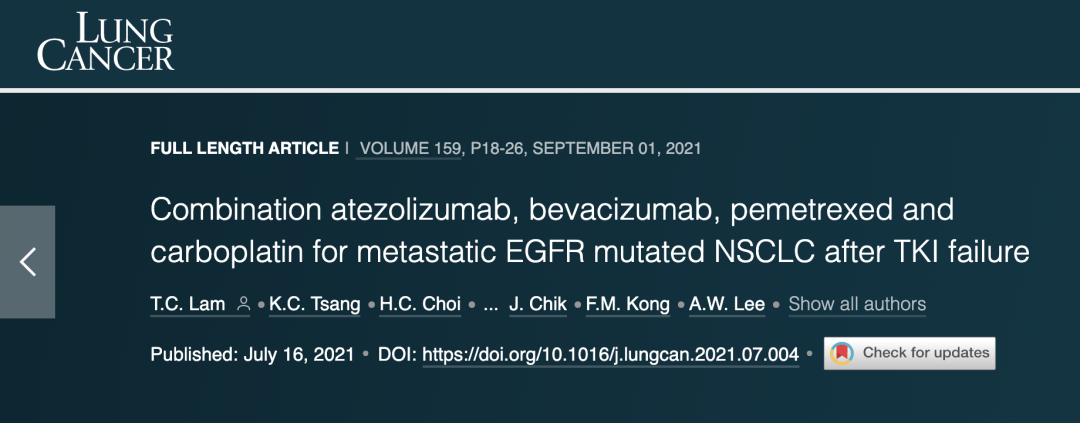Open author J. Chik details
Viewport: 1080px width, 423px height.
coord(538,304)
